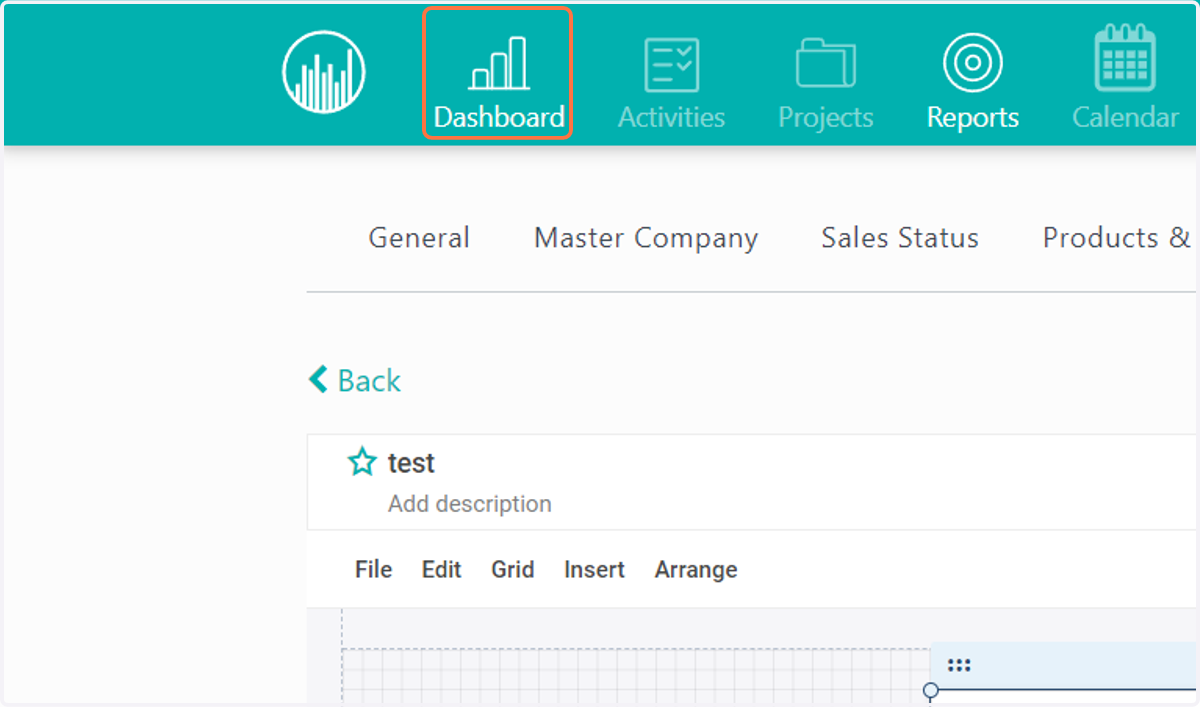This screenshot has width=1200, height=707.
Task: Open the Products & tab
Action: point(1116,238)
